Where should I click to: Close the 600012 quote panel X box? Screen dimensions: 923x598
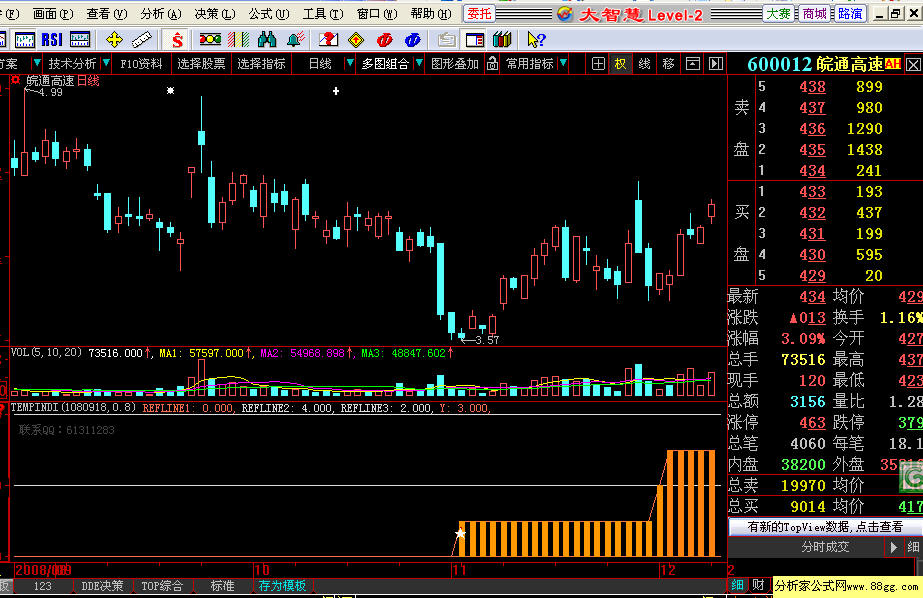pos(913,64)
